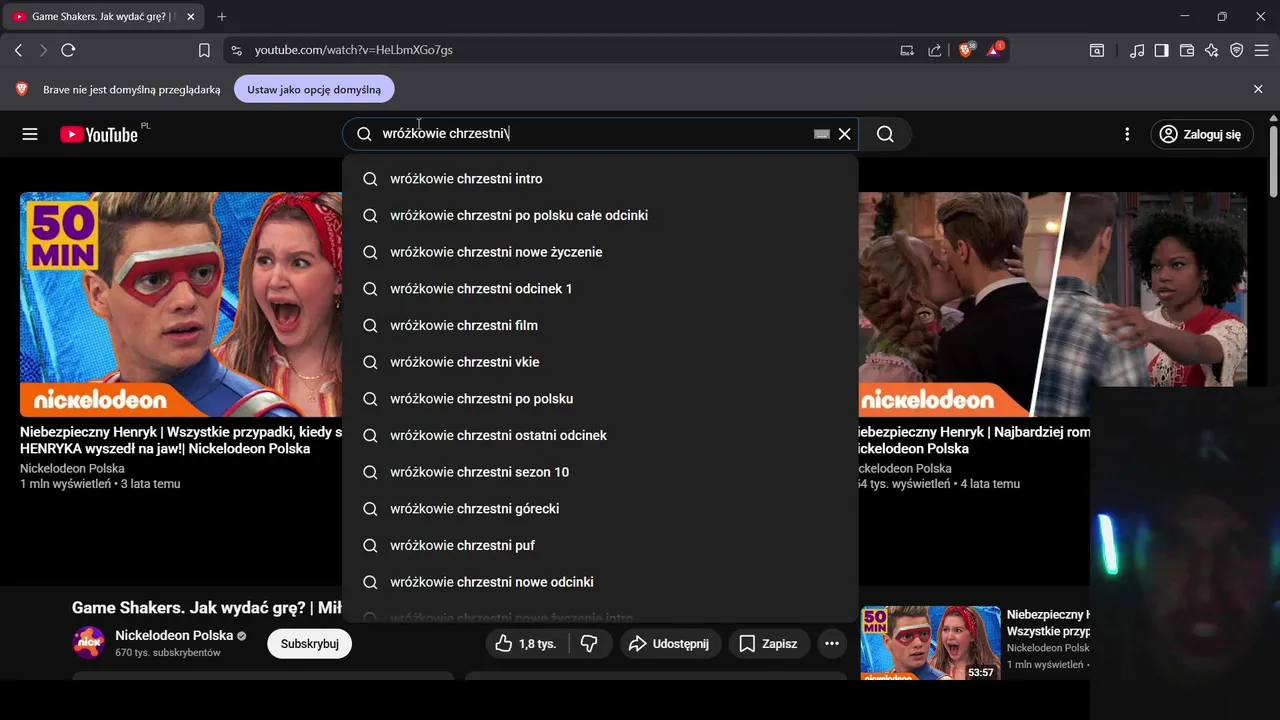This screenshot has width=1280, height=720.
Task: Choose suggestion 'wróżkowie chrzestni odcinek 1'
Action: 600,289
